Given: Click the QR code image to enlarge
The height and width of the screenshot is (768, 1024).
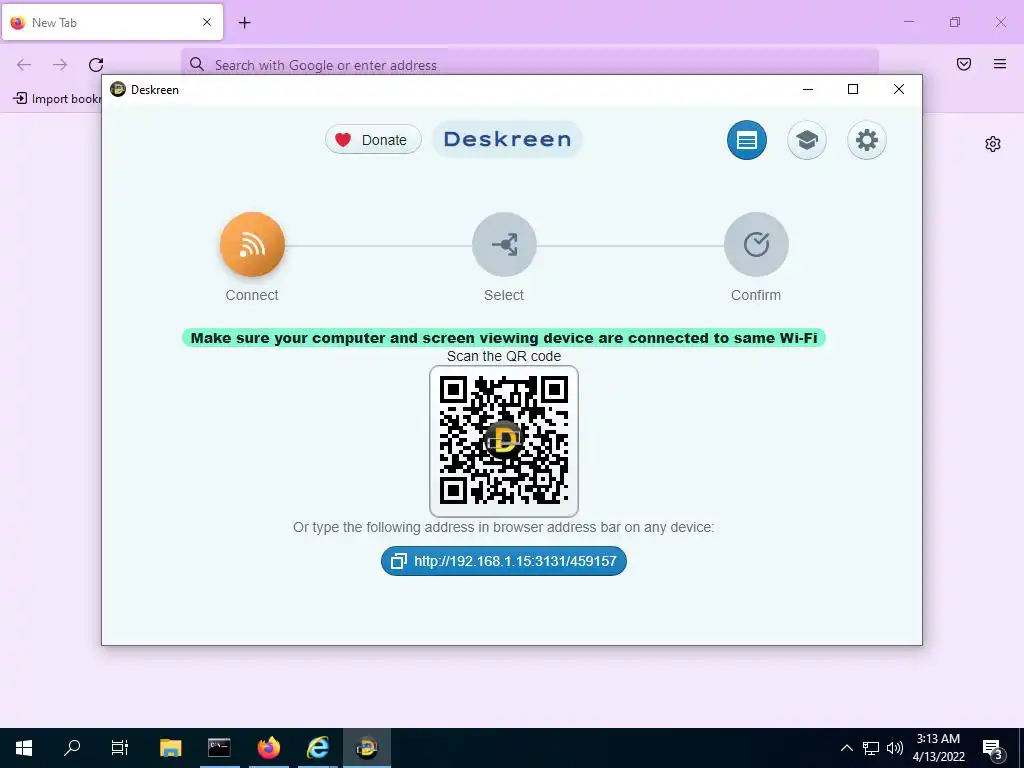Looking at the screenshot, I should pos(504,441).
